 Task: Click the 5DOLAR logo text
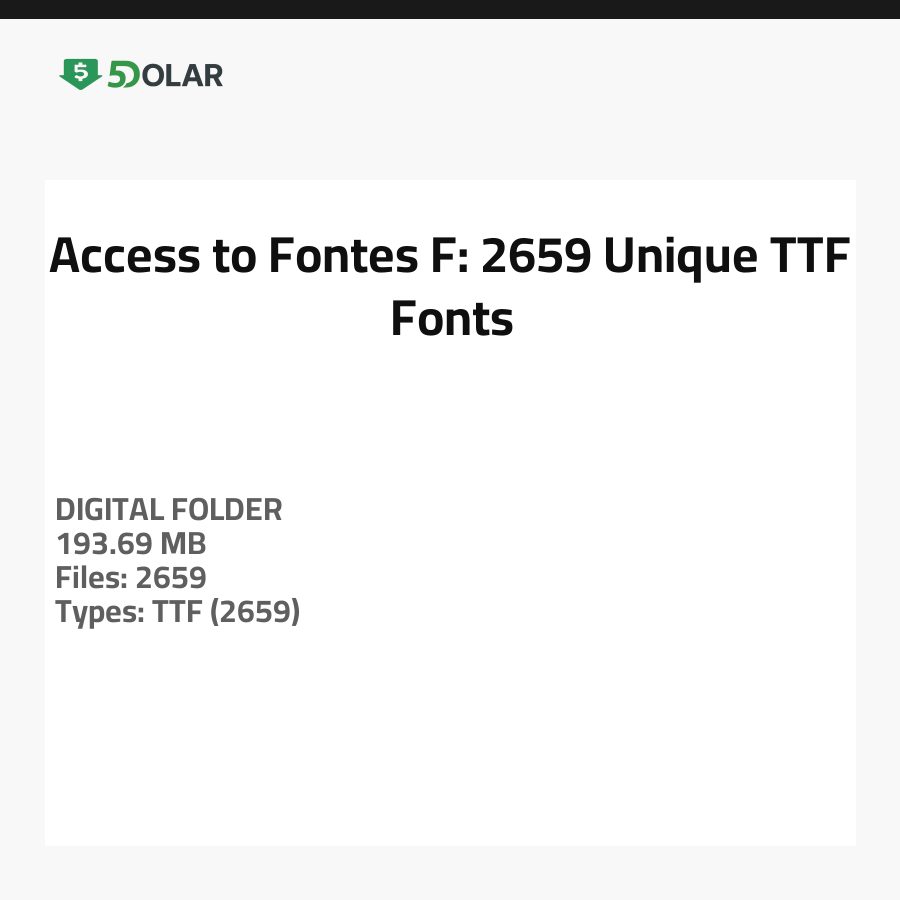click(x=165, y=75)
